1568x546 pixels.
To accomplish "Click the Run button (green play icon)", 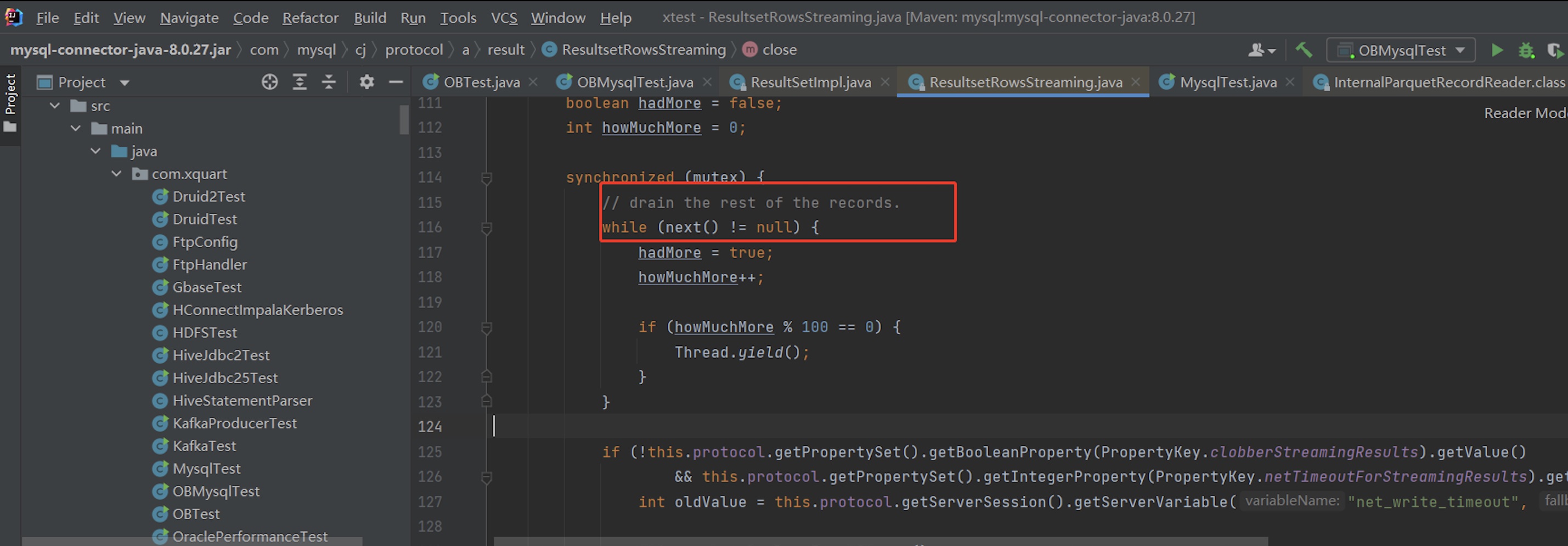I will click(x=1497, y=50).
